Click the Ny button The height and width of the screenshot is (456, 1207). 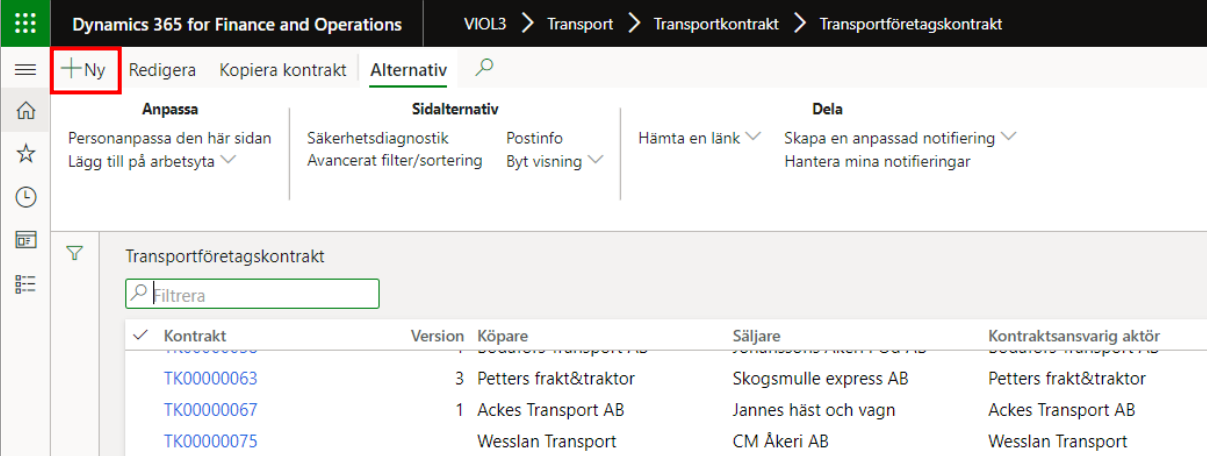(x=85, y=71)
